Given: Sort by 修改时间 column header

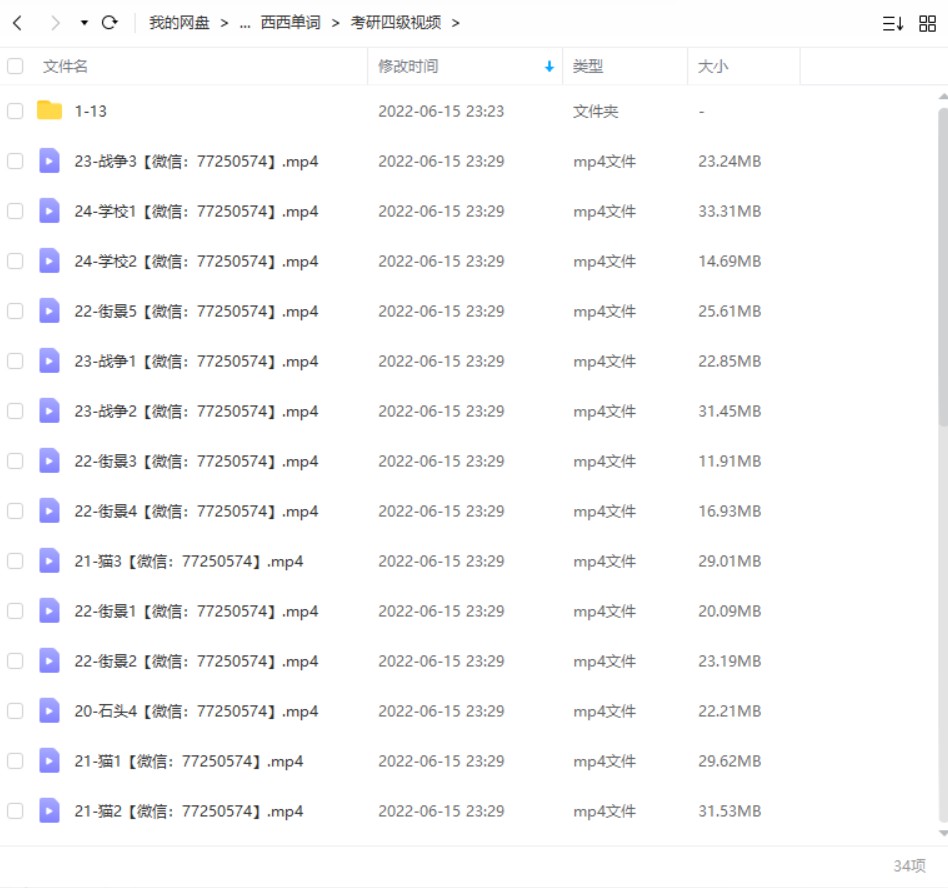Looking at the screenshot, I should click(408, 66).
